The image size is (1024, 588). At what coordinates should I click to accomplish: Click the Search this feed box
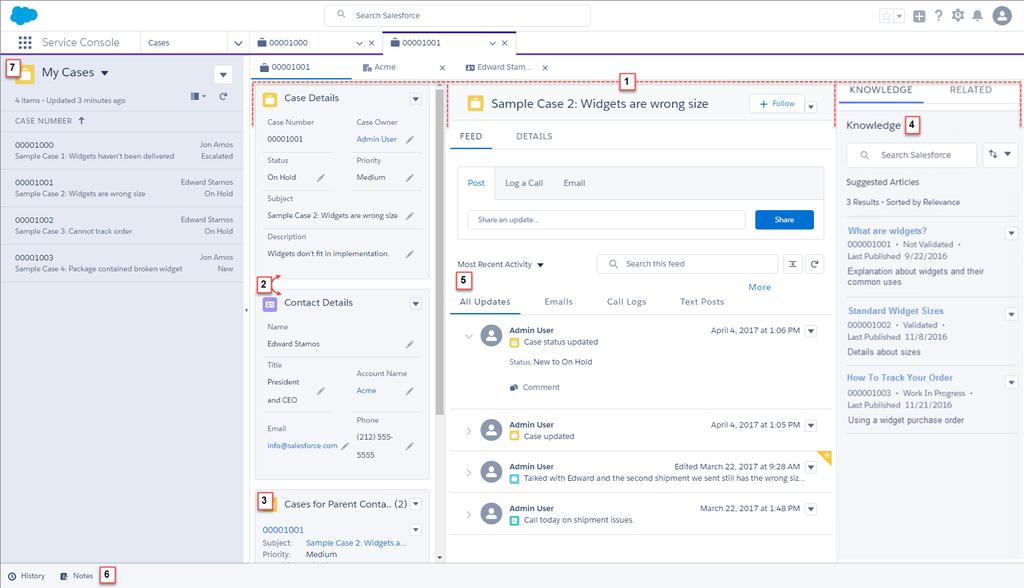click(687, 264)
